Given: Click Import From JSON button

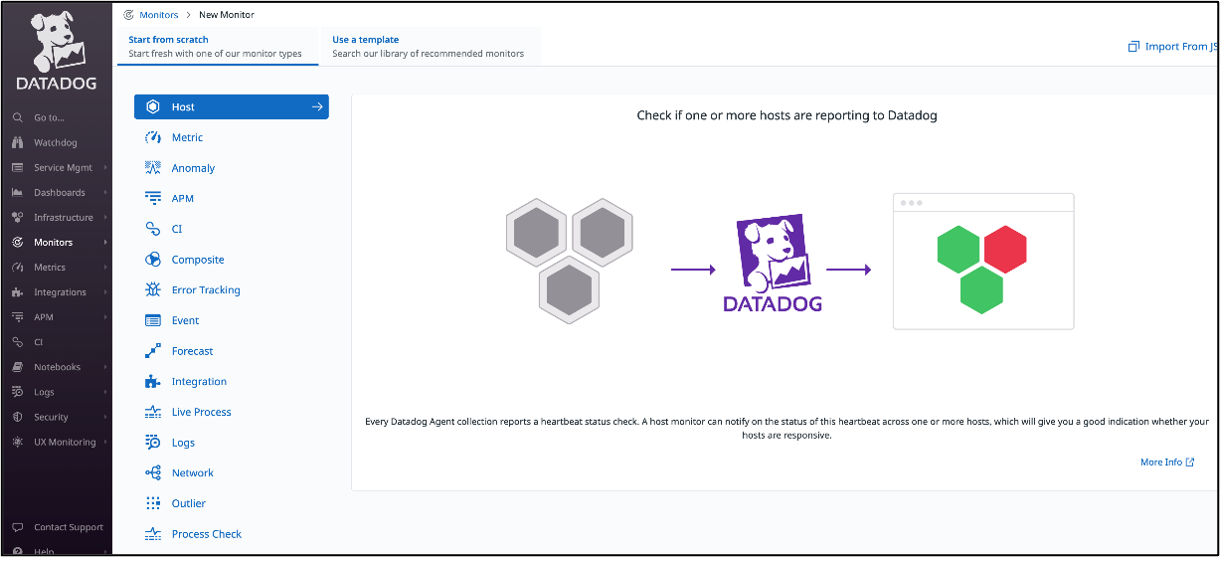Looking at the screenshot, I should pos(1174,46).
